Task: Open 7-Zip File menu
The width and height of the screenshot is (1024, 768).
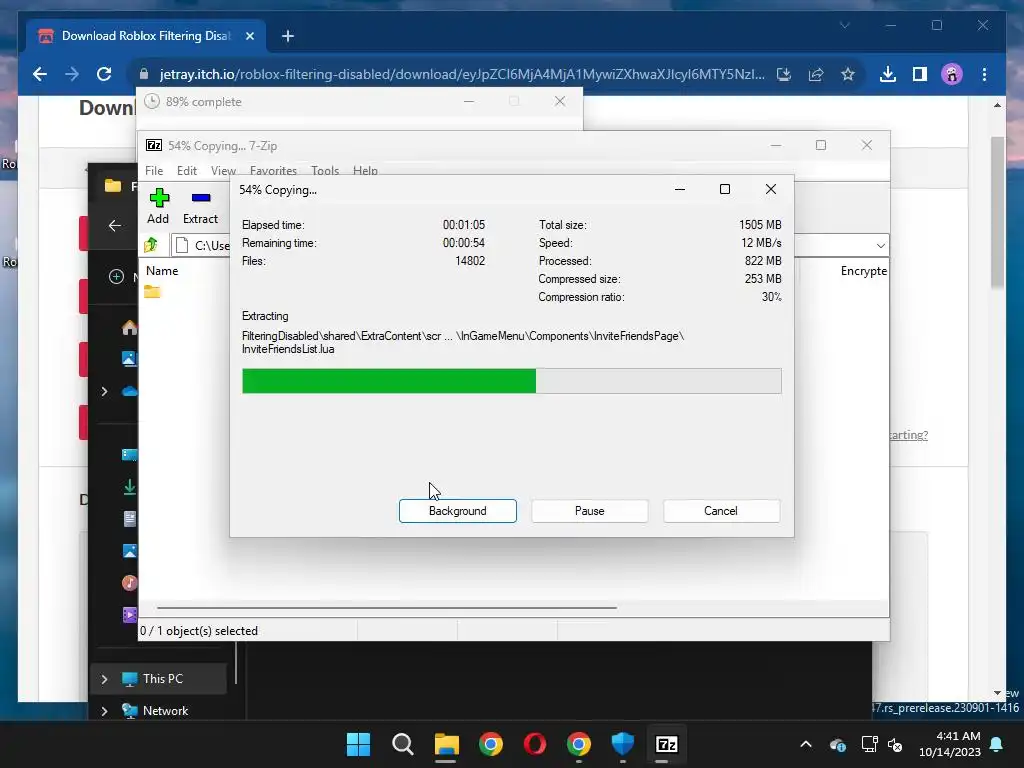Action: click(154, 170)
